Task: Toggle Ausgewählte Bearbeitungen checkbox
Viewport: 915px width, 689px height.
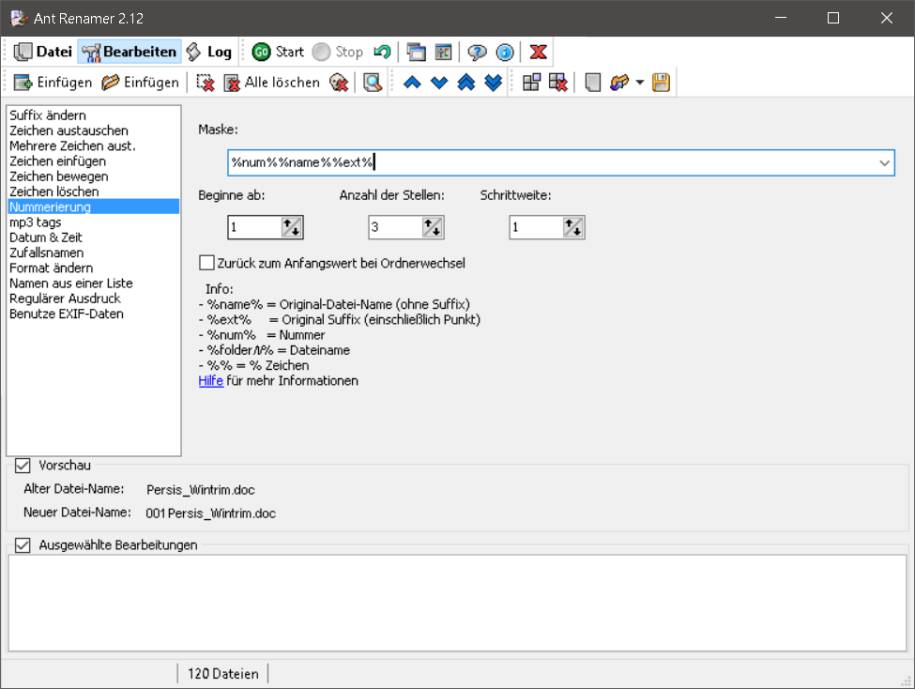Action: pos(23,545)
